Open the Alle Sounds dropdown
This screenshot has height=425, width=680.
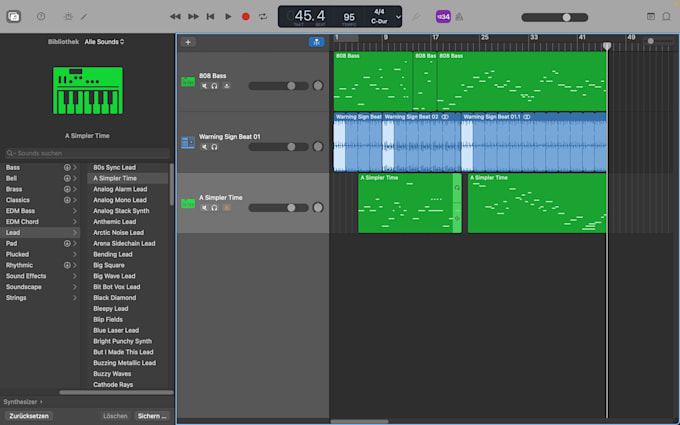click(105, 42)
